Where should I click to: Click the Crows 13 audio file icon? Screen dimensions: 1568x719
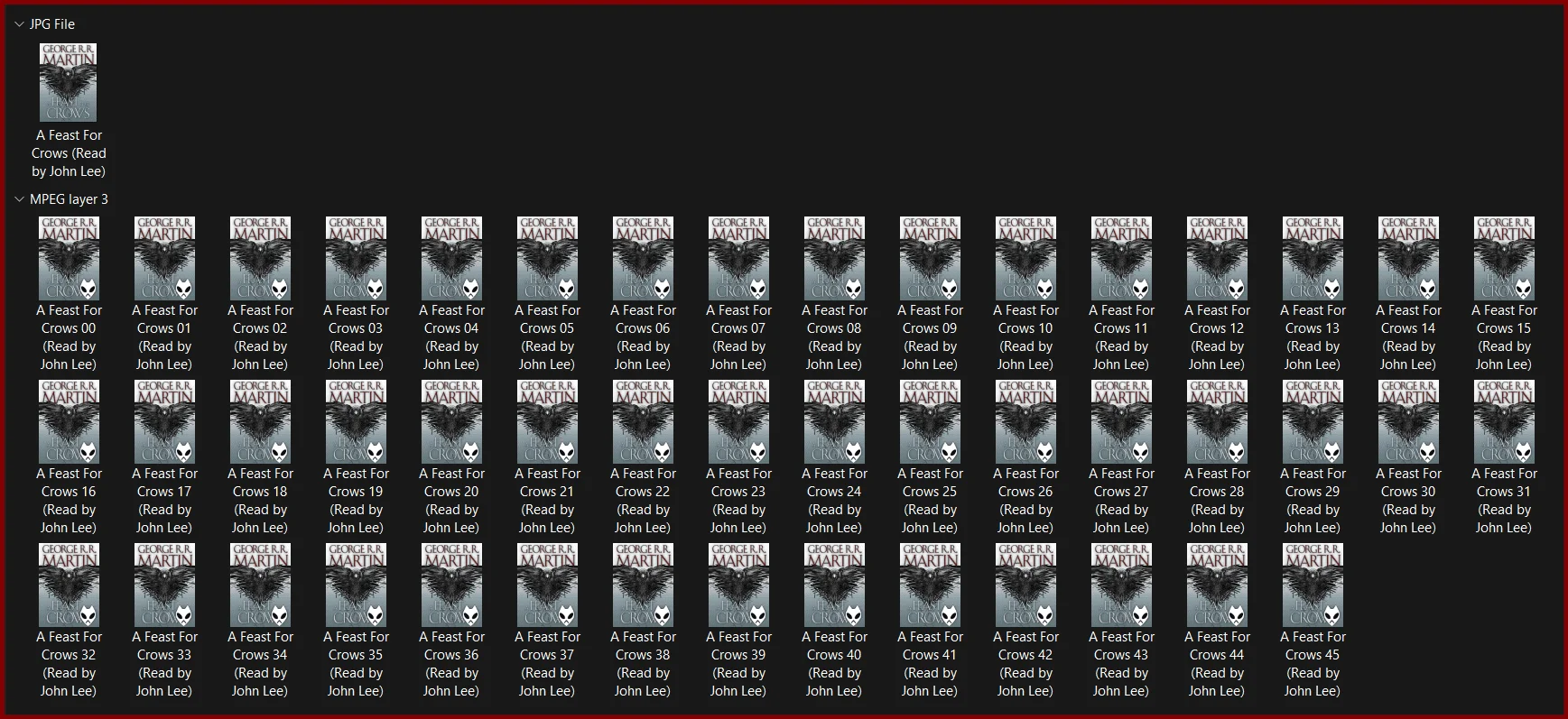1313,258
